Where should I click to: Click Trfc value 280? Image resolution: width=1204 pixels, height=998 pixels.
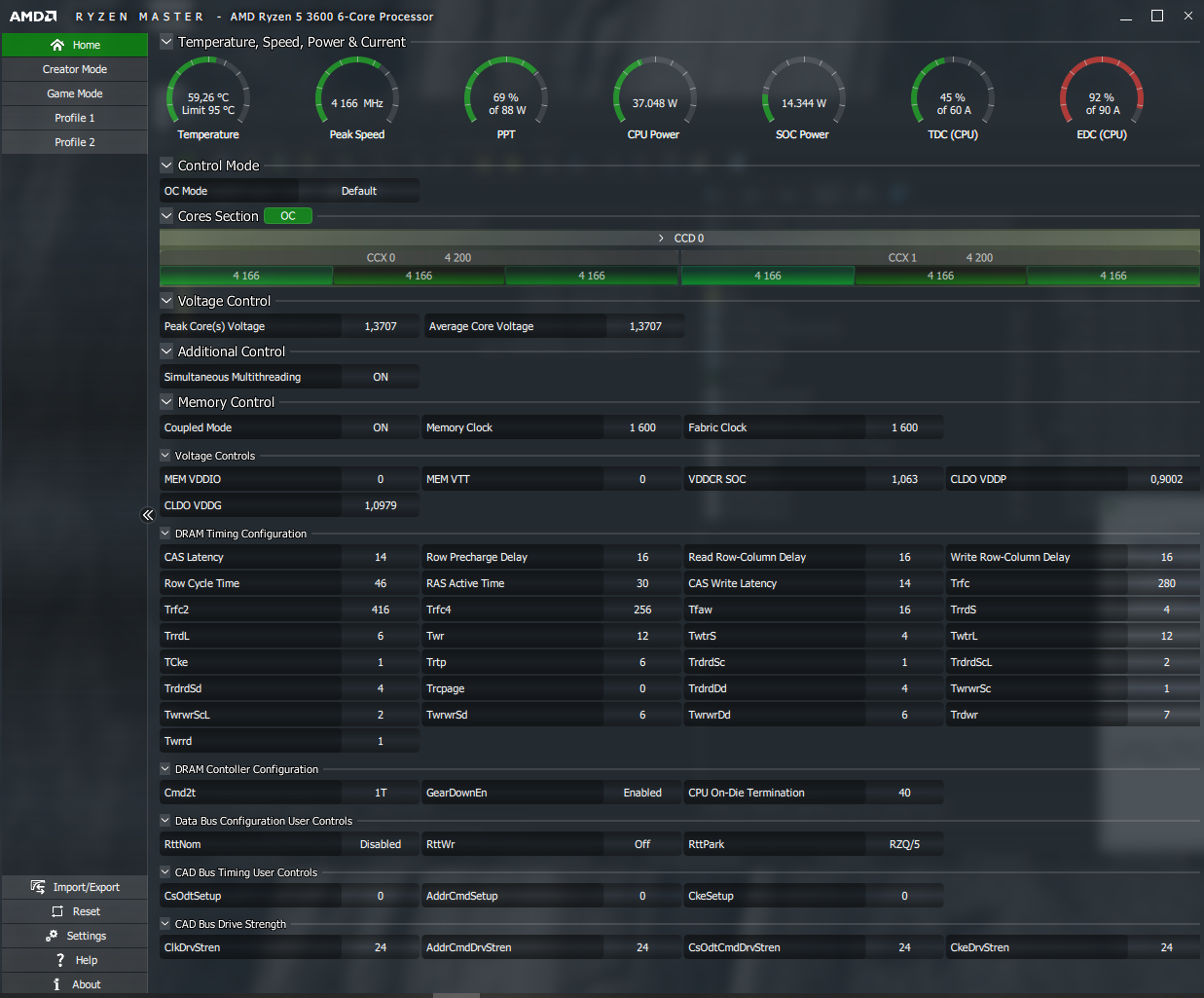tap(1166, 583)
